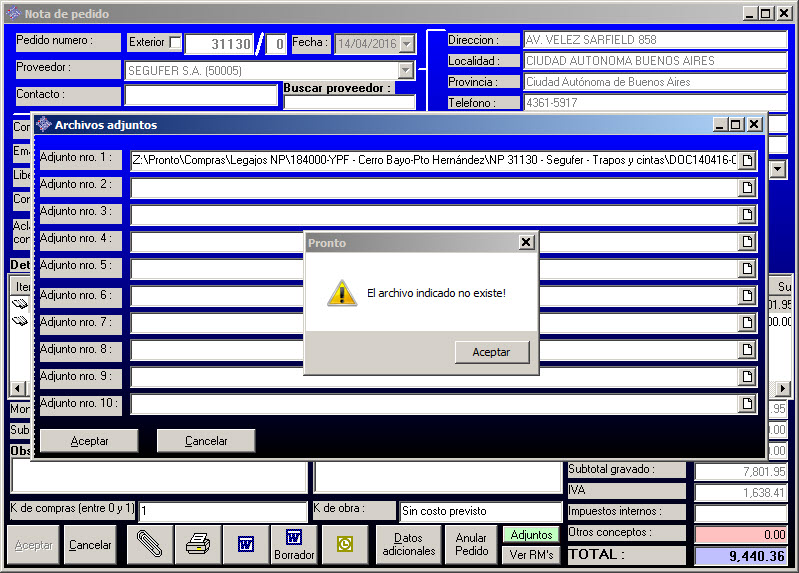The height and width of the screenshot is (573, 799).
Task: Browse file for Adjunto nro. 1
Action: [x=746, y=161]
